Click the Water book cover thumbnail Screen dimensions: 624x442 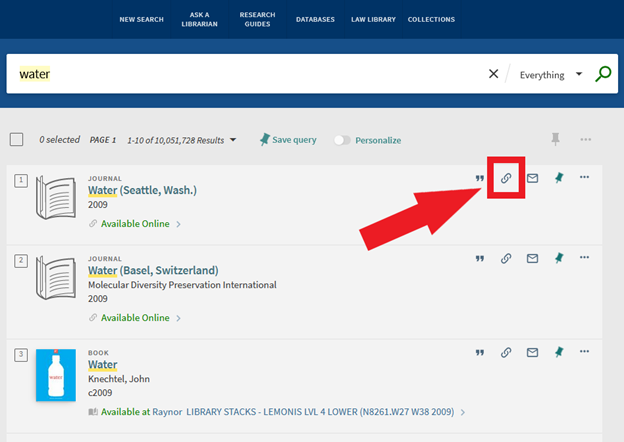pyautogui.click(x=55, y=375)
